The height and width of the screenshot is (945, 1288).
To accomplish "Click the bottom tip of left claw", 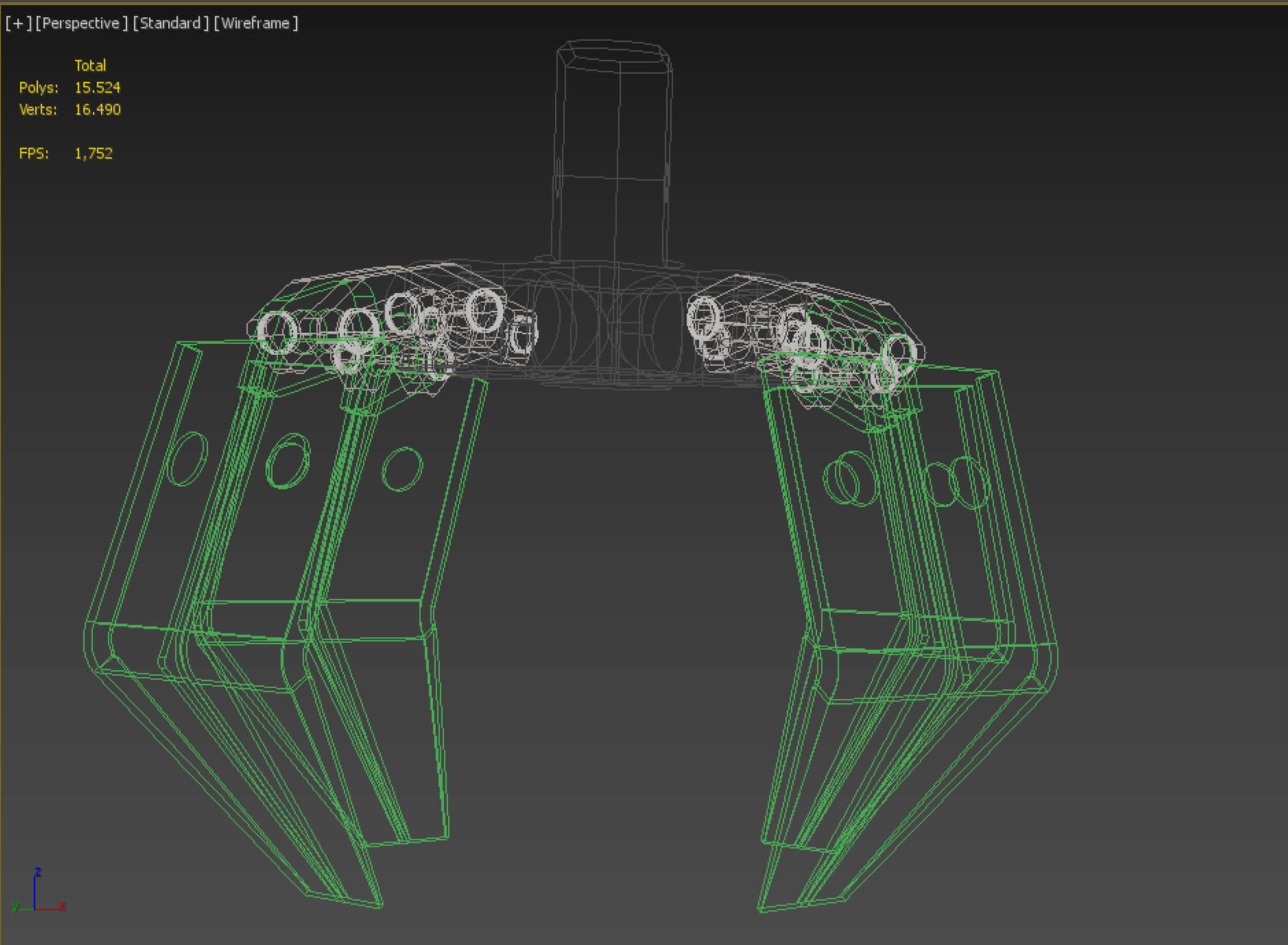I will (x=378, y=905).
